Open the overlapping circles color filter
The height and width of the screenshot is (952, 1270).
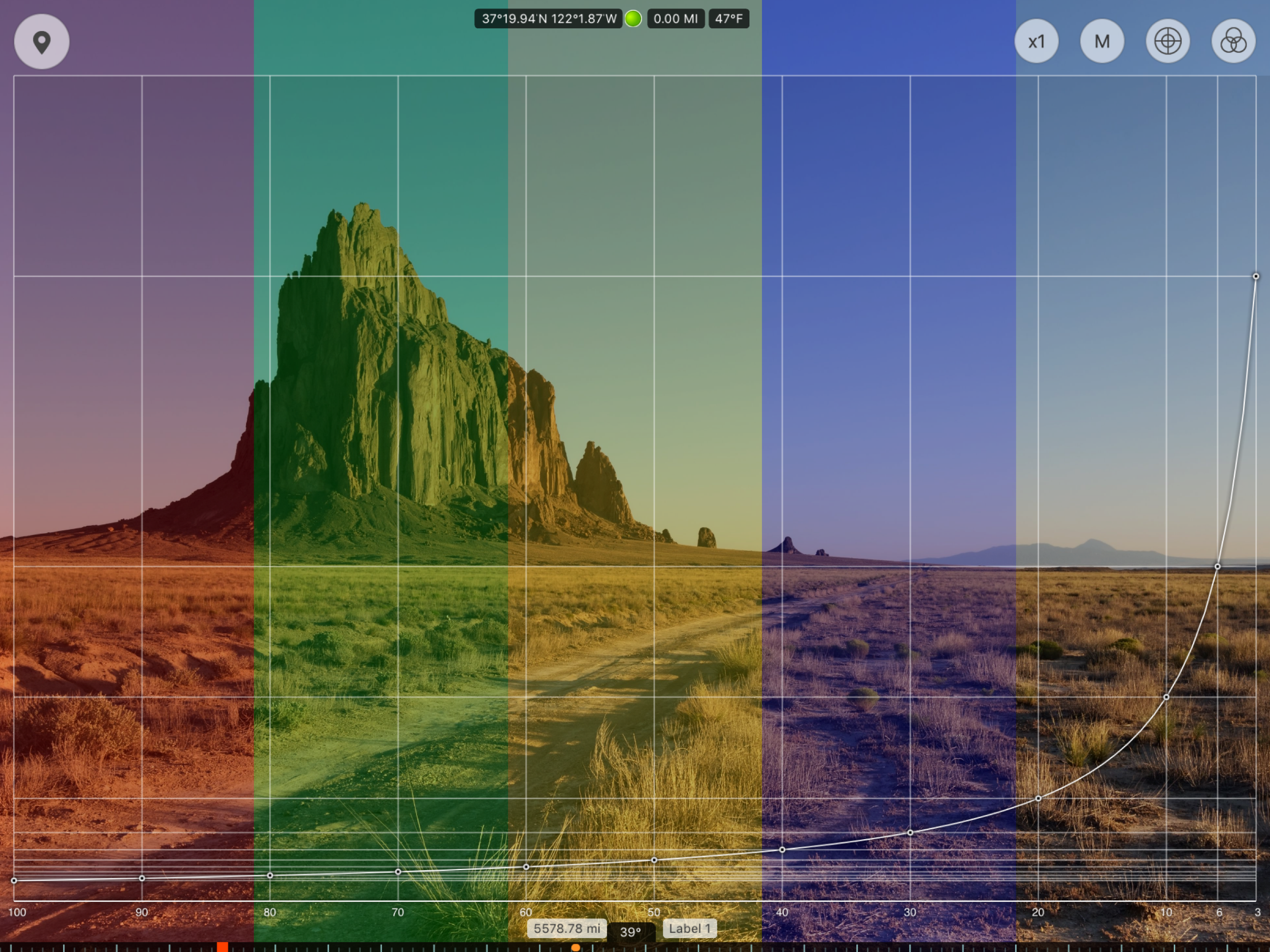coord(1233,42)
